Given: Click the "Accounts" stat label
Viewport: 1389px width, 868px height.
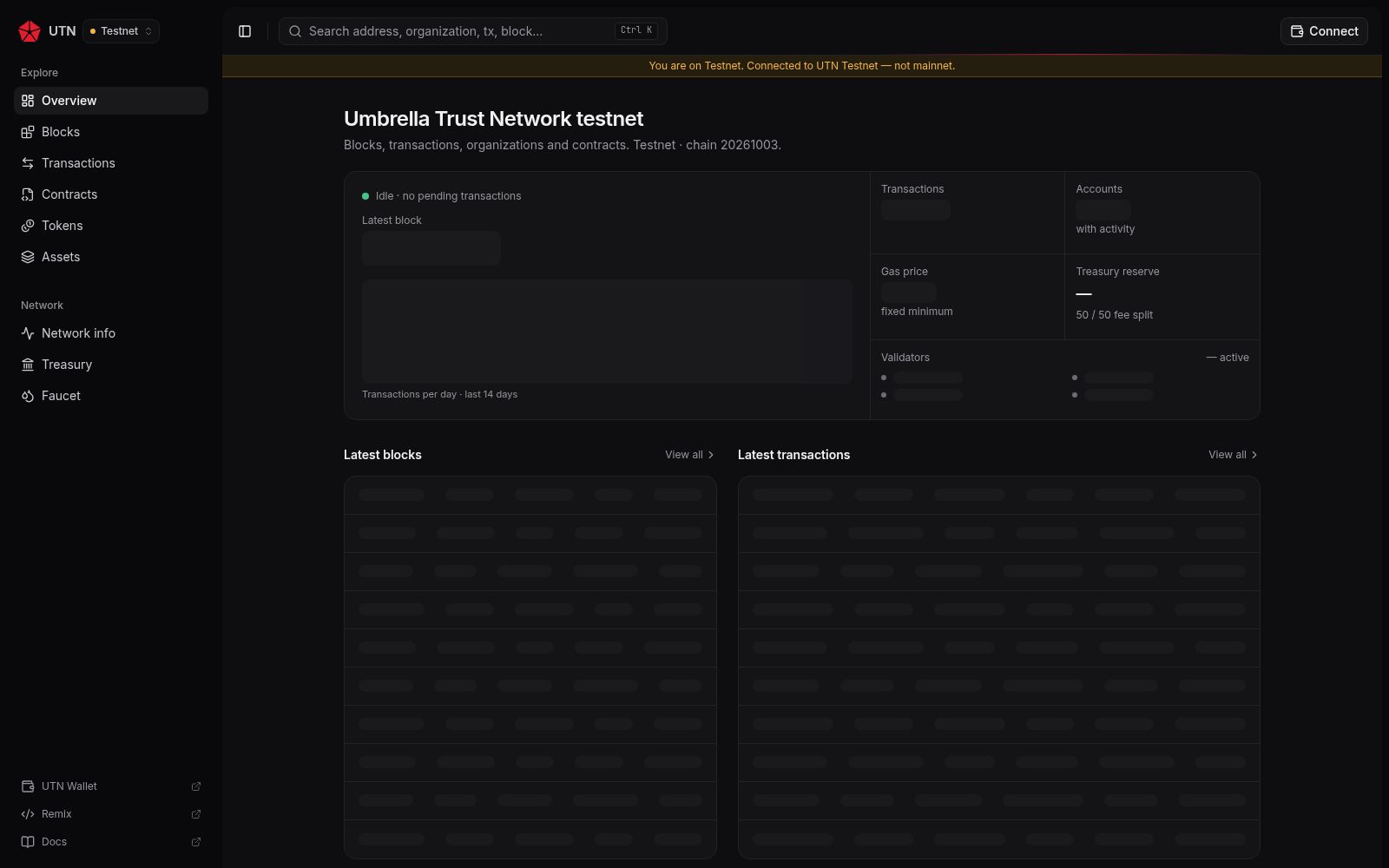Looking at the screenshot, I should (x=1099, y=189).
